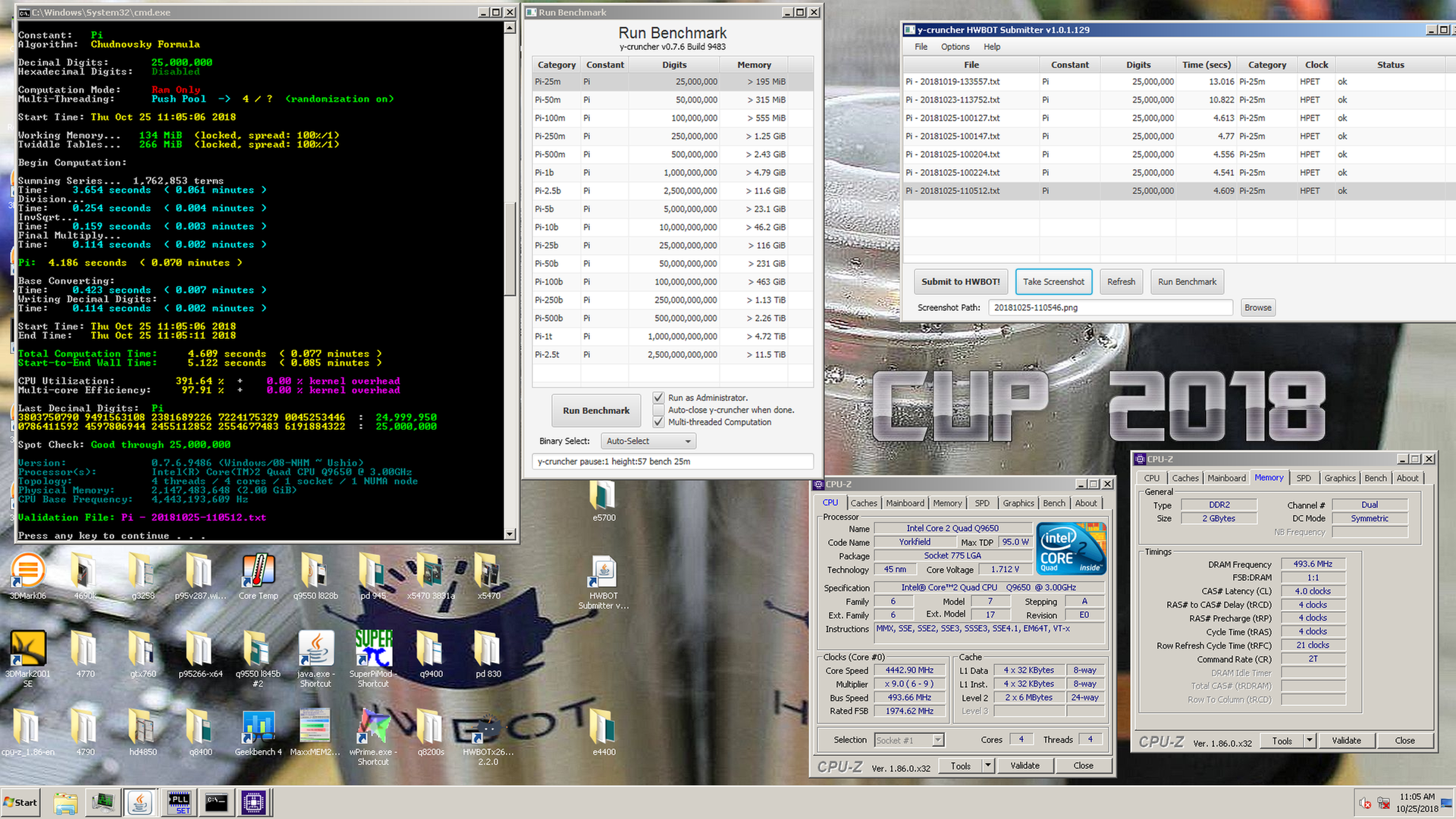Click Run Benchmark in HWBOT Submitter
The height and width of the screenshot is (819, 1456).
[x=1187, y=282]
